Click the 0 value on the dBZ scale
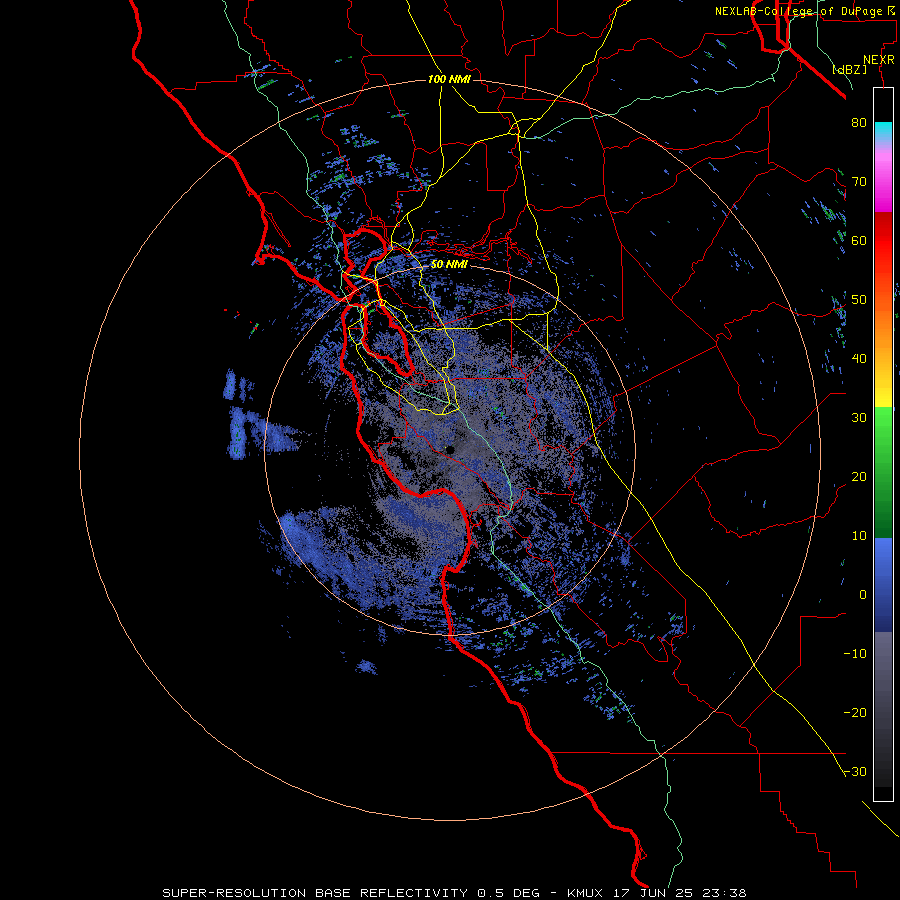 [x=863, y=595]
